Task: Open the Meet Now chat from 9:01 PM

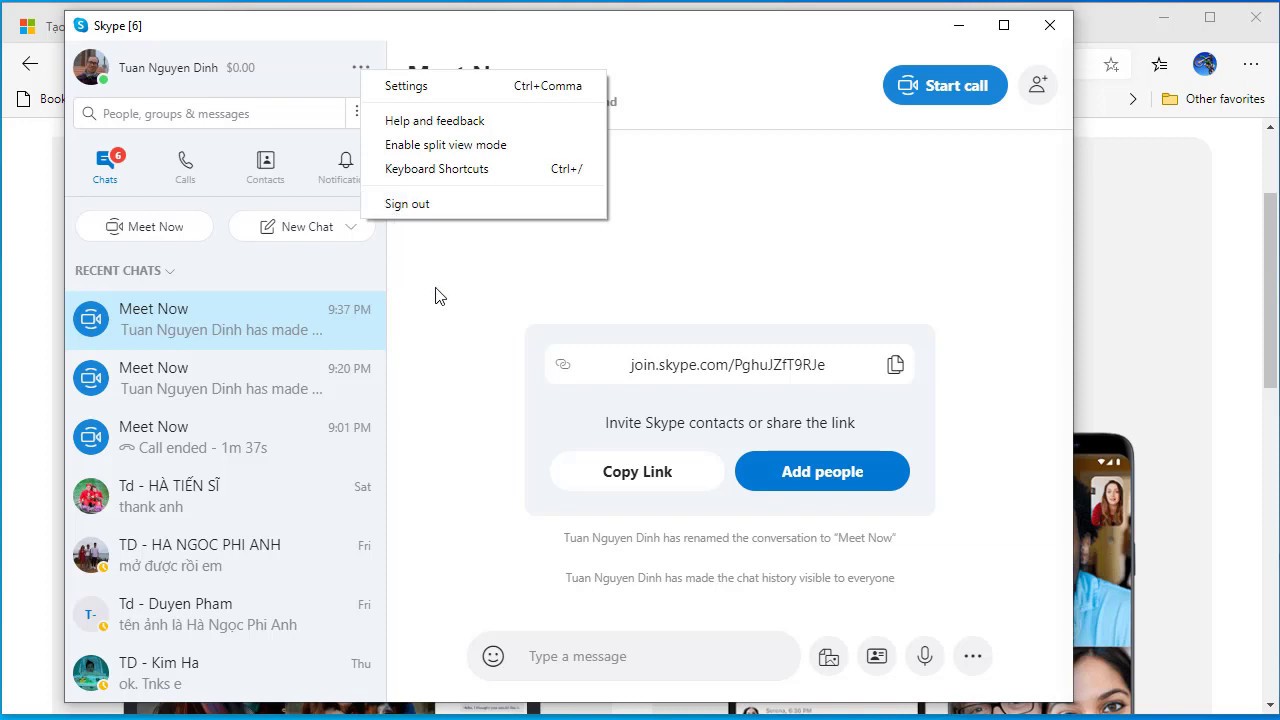Action: tap(225, 438)
